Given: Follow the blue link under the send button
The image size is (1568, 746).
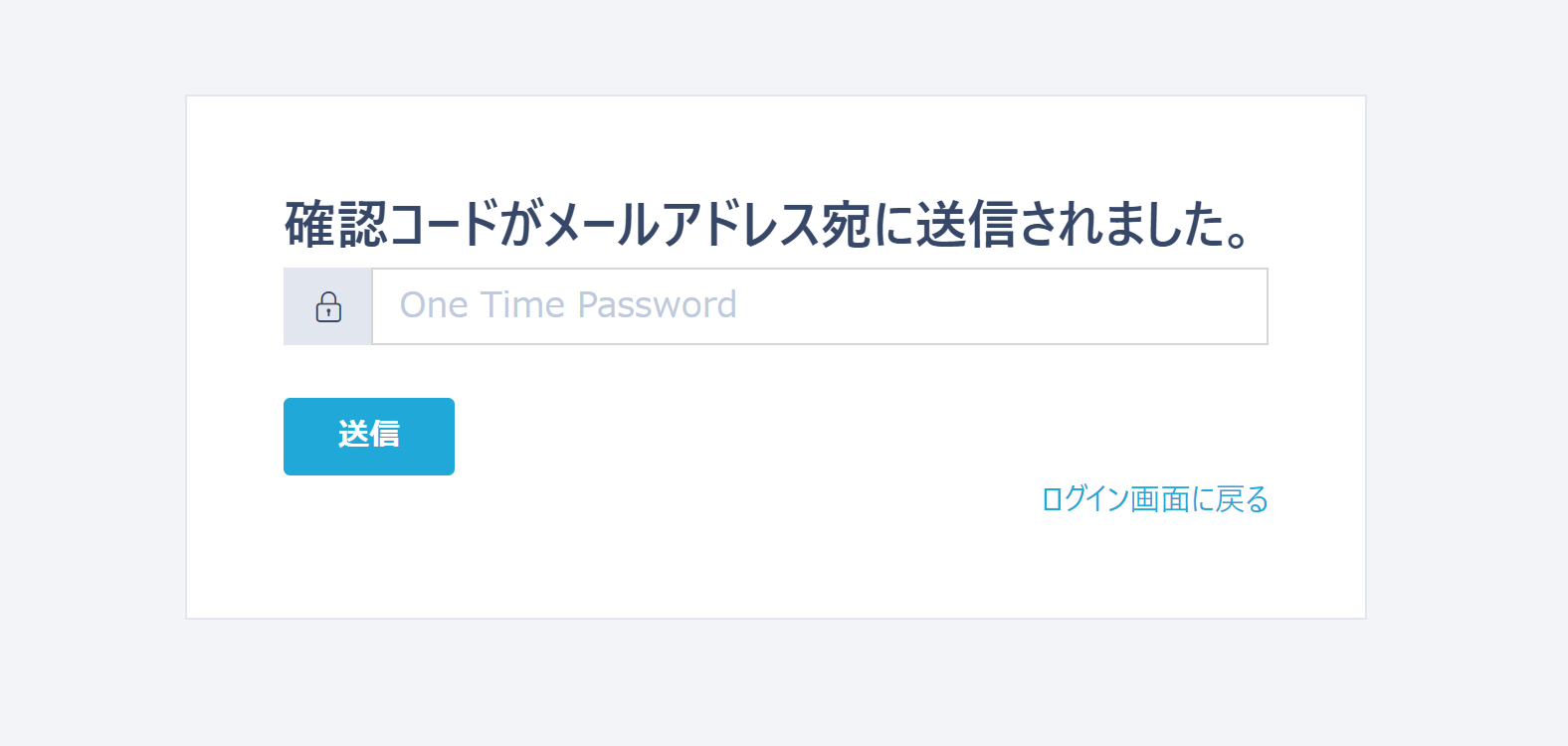Looking at the screenshot, I should (x=1154, y=499).
